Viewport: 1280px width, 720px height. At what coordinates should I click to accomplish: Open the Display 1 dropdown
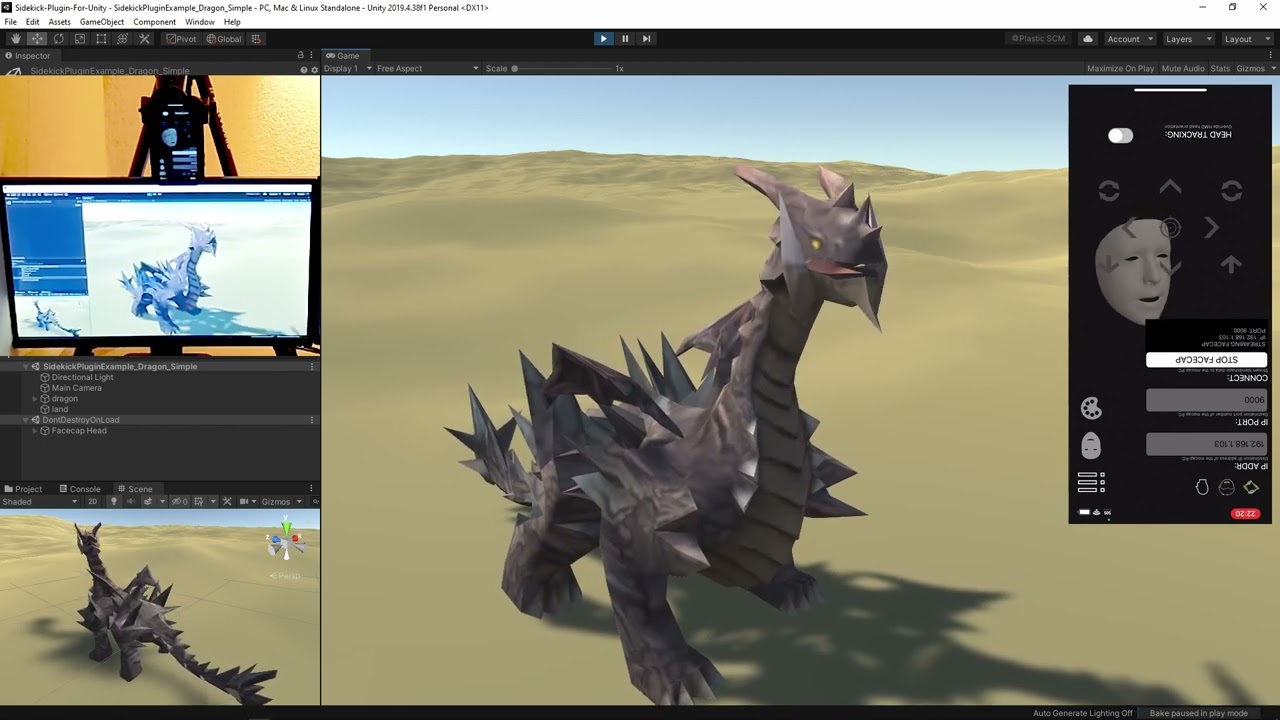coord(348,69)
